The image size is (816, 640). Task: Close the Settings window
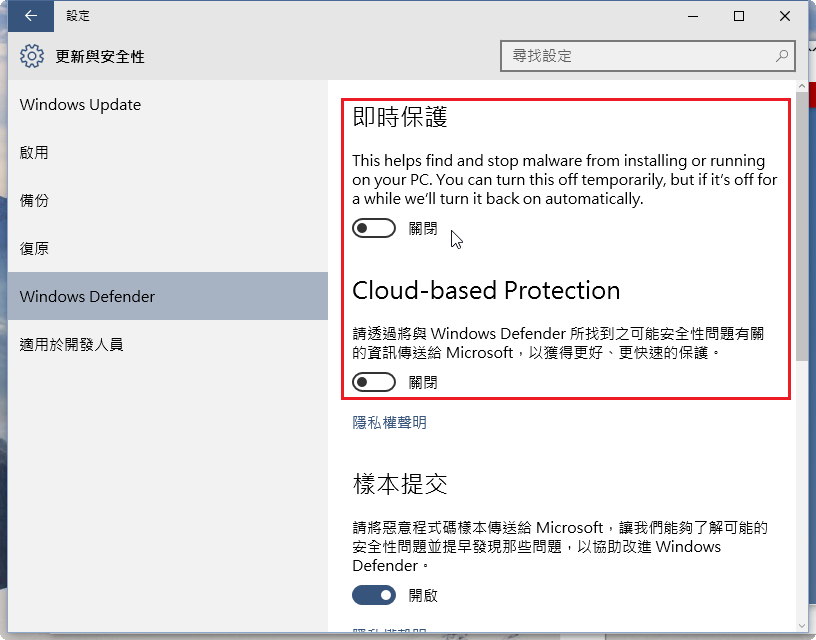785,16
